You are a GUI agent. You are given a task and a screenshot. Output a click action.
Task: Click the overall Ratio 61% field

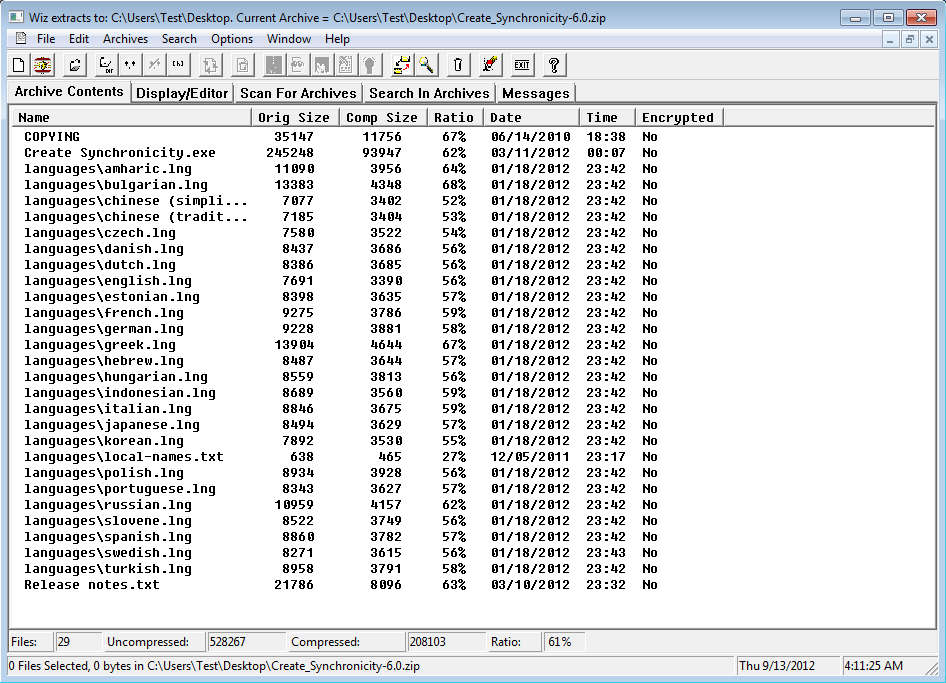(563, 642)
